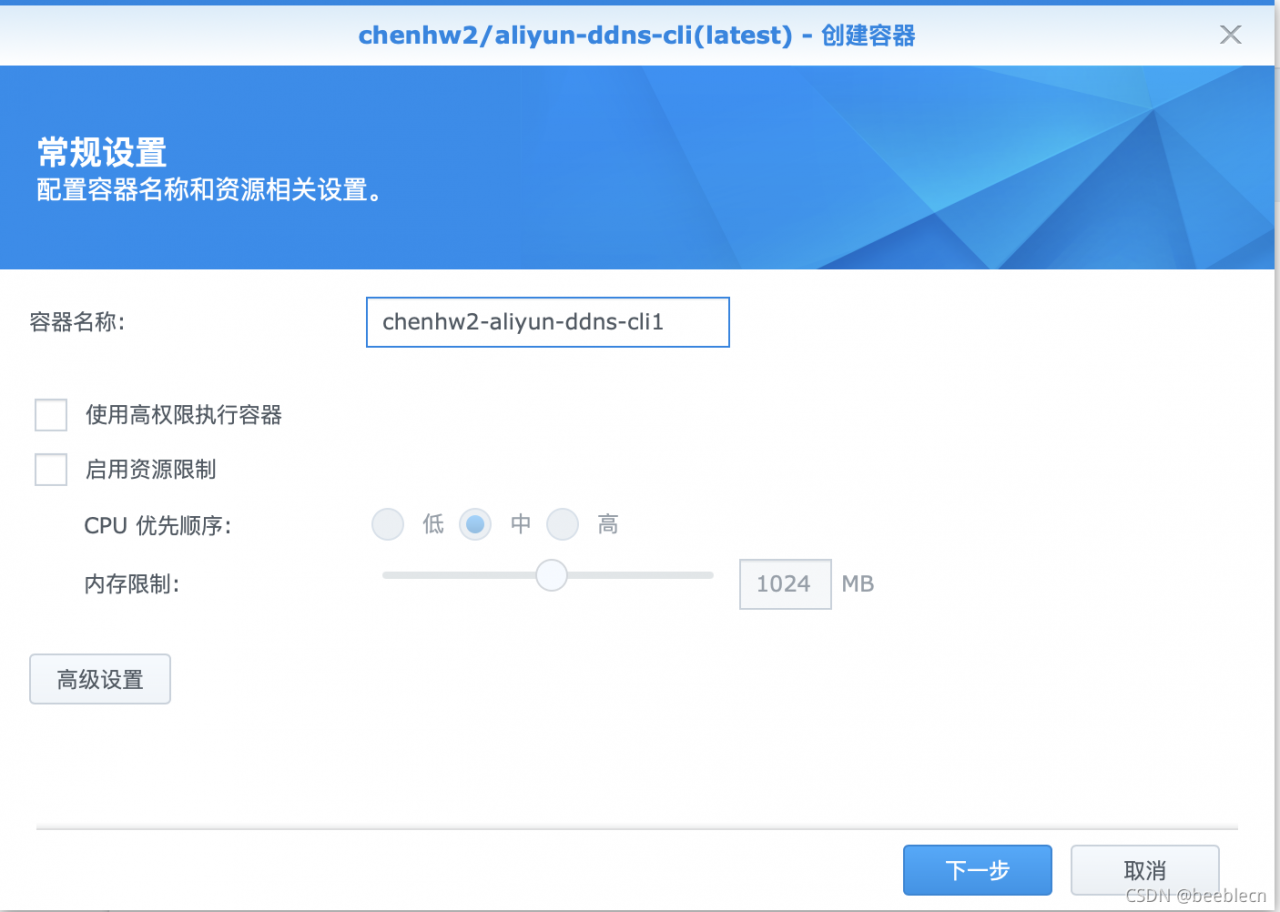Click the 高 priority label text

pyautogui.click(x=608, y=524)
